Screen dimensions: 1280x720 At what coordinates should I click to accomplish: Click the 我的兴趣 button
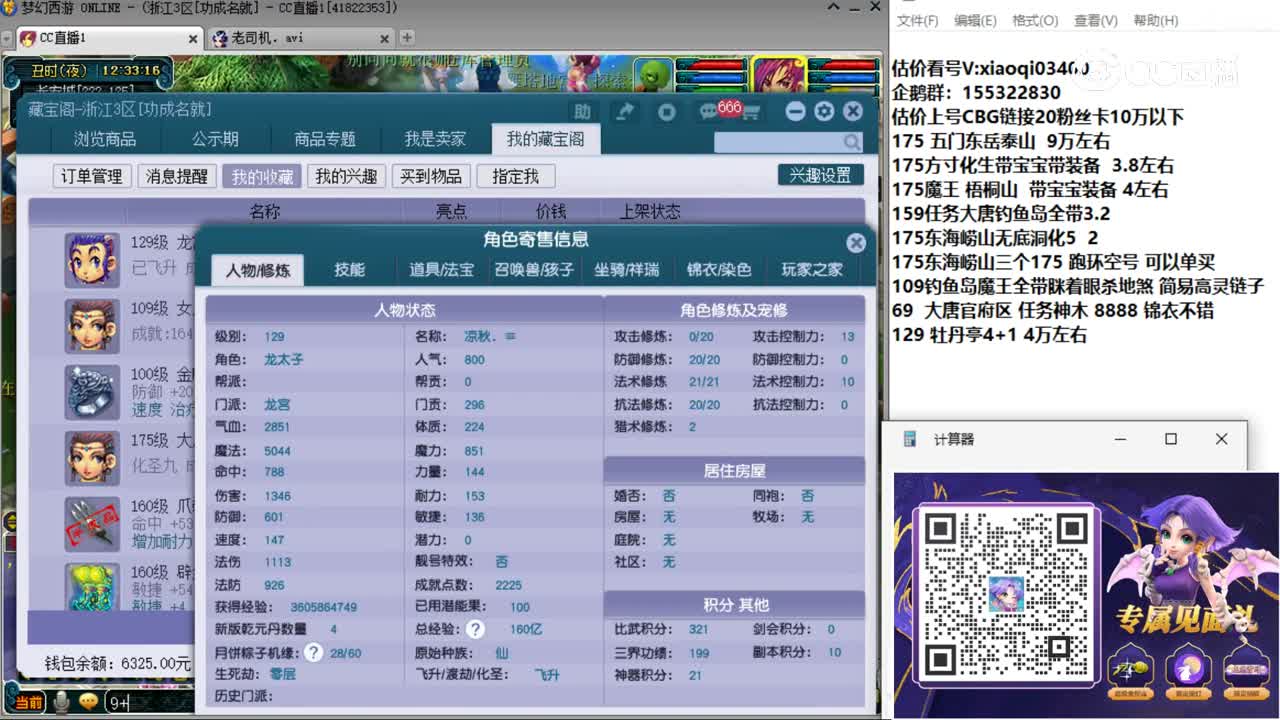pos(346,176)
